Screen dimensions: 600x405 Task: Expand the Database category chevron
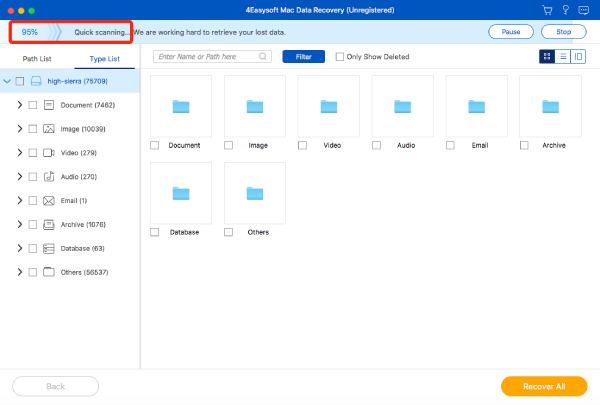pyautogui.click(x=20, y=248)
